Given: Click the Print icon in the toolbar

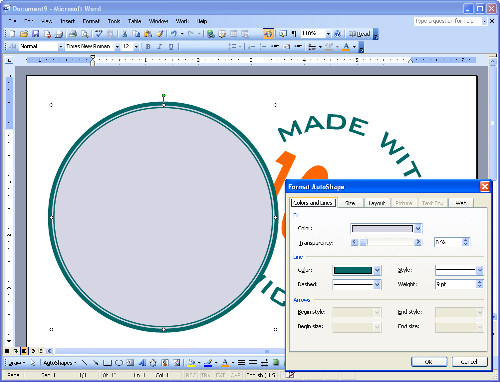Looking at the screenshot, I should [x=73, y=34].
